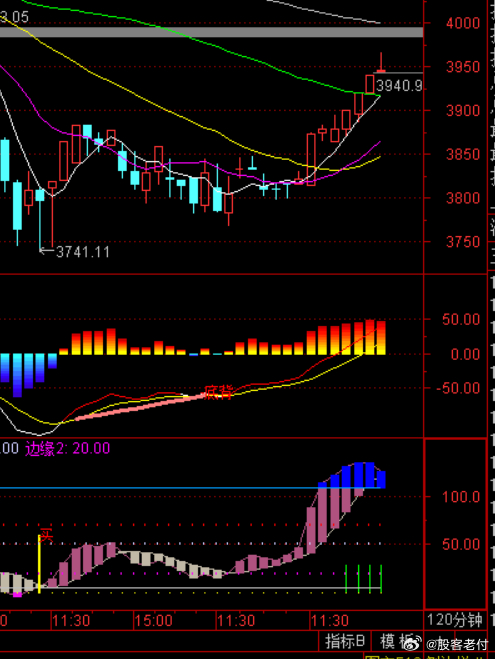Click the 3750 price axis label
This screenshot has height=659, width=495.
point(463,242)
